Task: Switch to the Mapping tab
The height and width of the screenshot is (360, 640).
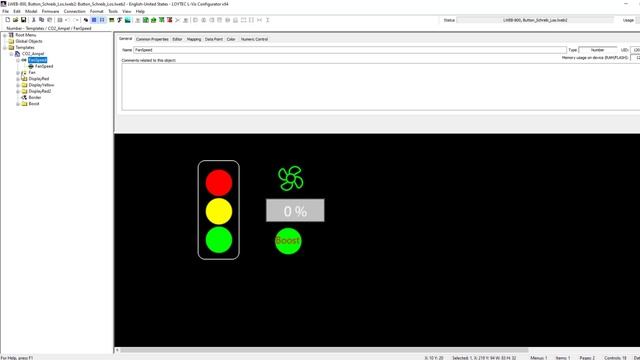Action: click(x=194, y=39)
